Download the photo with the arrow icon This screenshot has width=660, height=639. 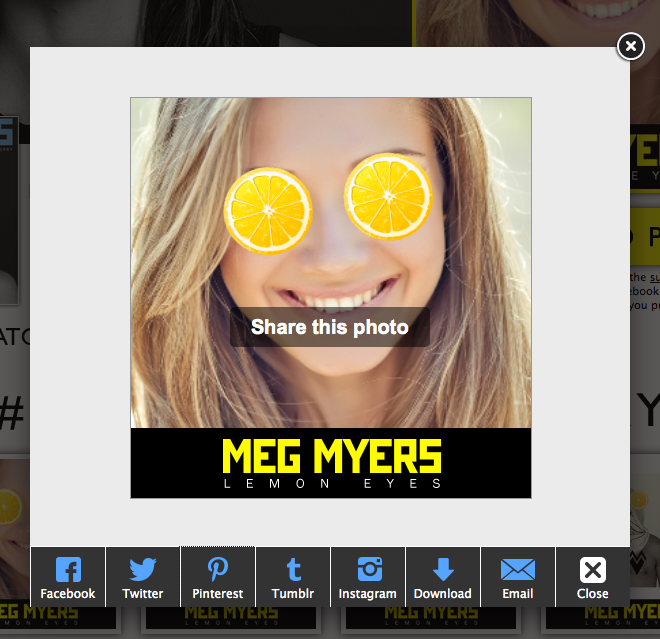pyautogui.click(x=443, y=577)
